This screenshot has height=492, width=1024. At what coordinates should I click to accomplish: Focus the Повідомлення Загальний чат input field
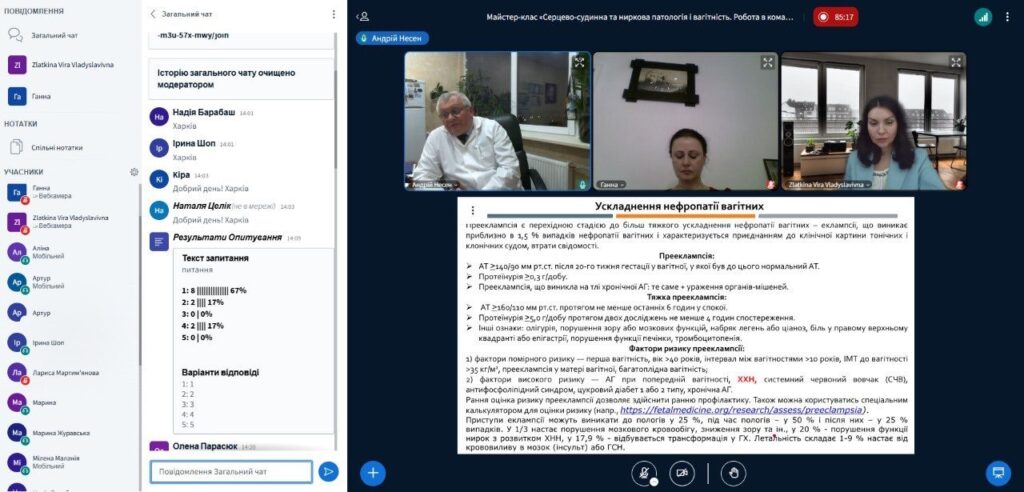pos(231,471)
